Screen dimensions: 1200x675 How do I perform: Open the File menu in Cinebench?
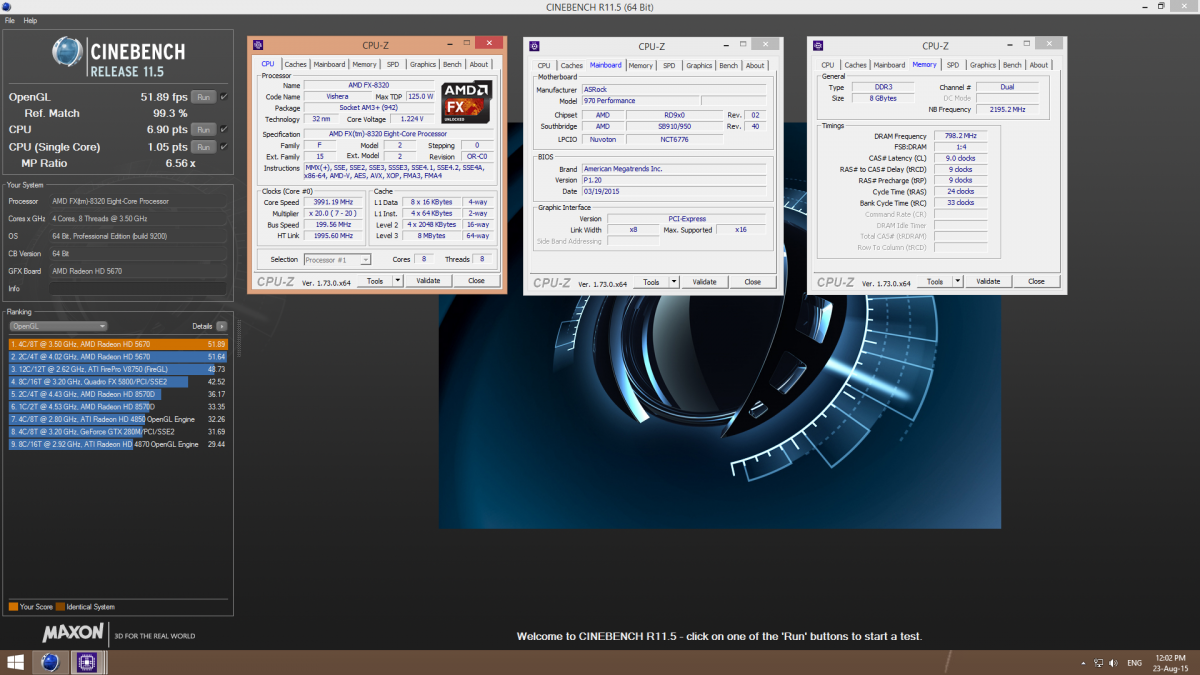click(x=10, y=20)
